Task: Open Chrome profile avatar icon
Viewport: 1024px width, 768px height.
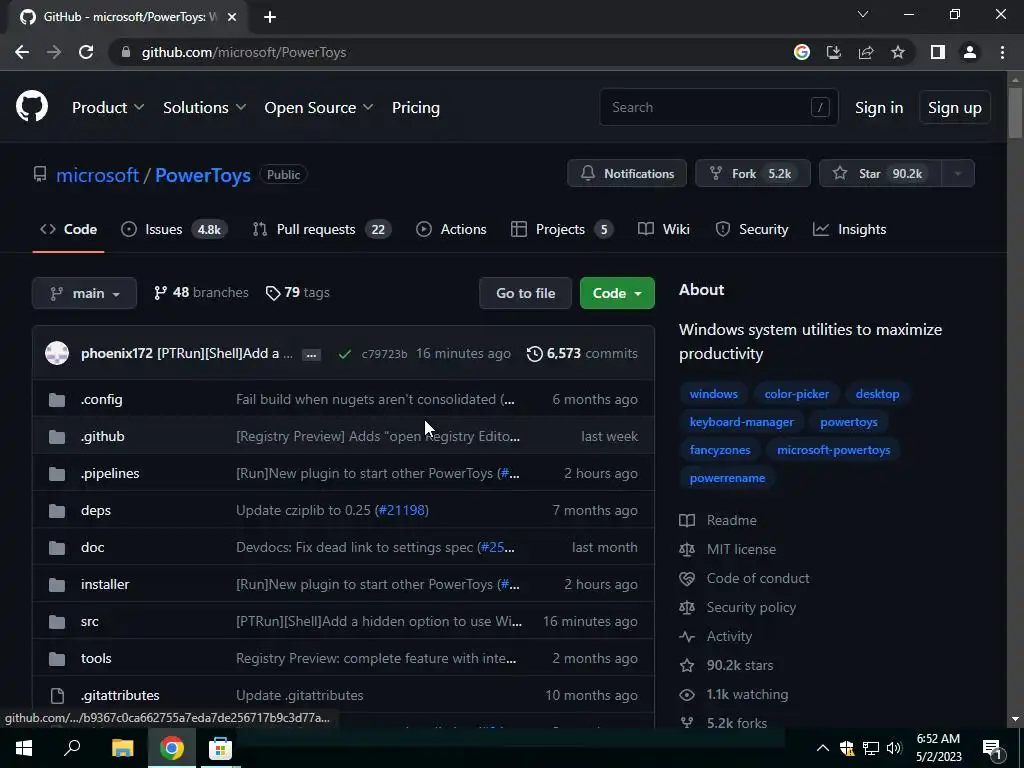Action: [970, 52]
